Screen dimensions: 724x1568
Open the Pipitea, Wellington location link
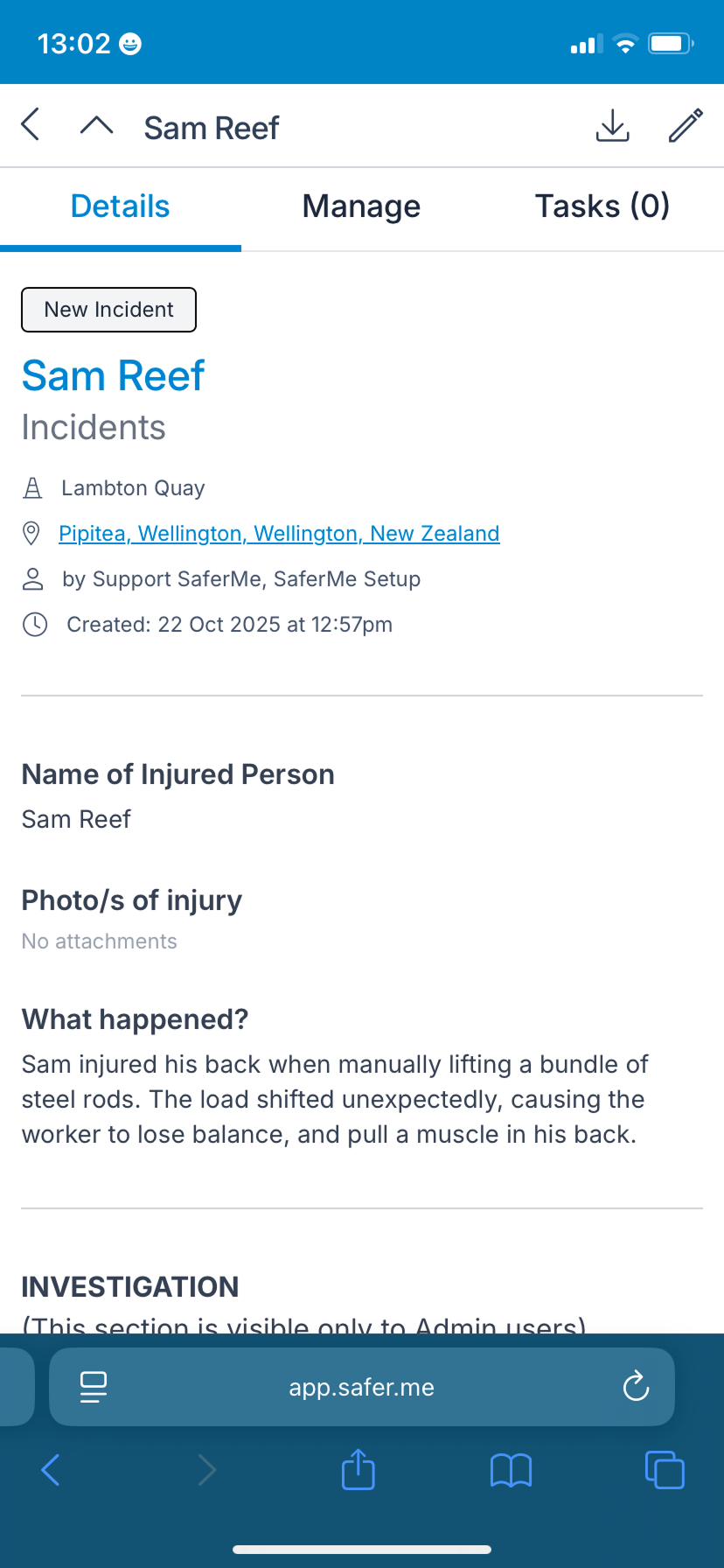(x=279, y=533)
